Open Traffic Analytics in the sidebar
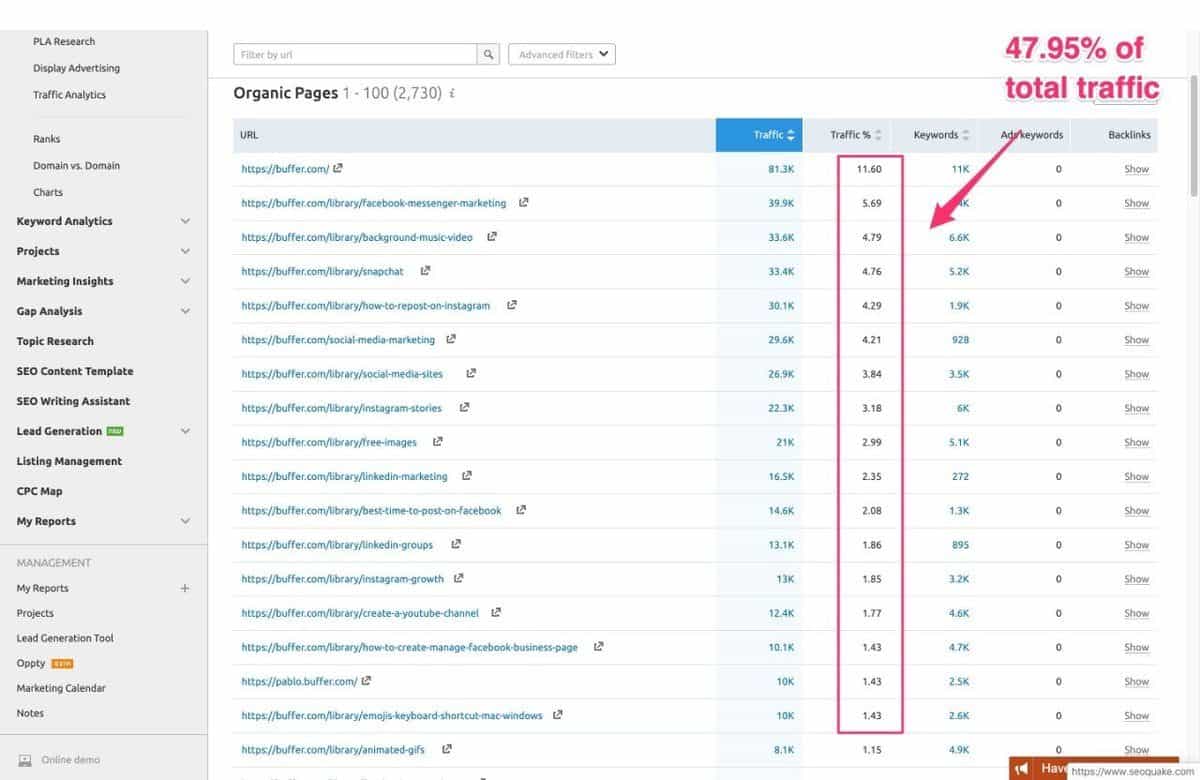 [69, 95]
